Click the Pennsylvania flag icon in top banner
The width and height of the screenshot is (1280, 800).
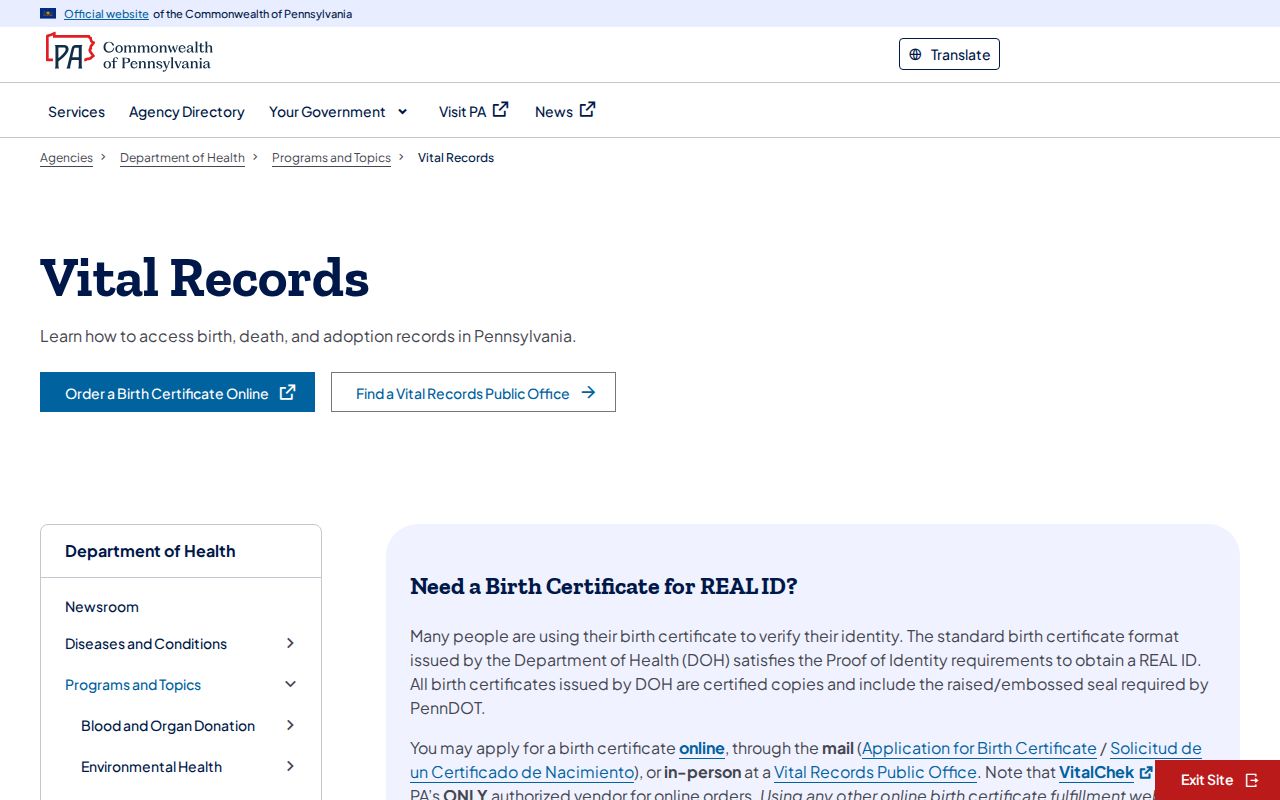point(48,14)
